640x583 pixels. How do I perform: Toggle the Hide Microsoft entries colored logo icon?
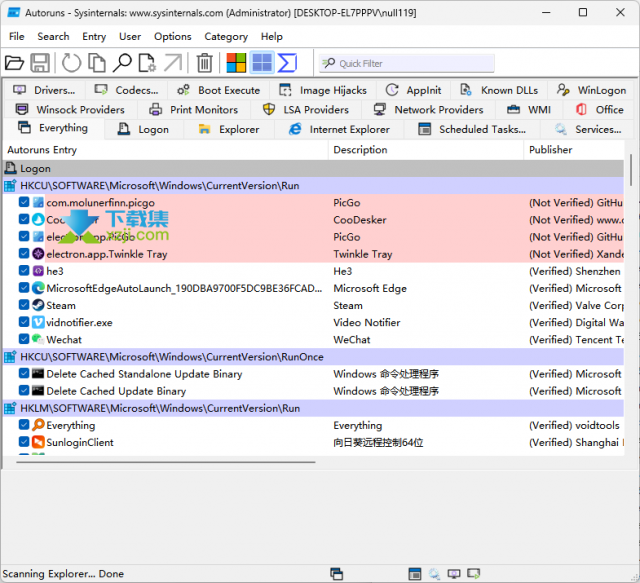[236, 63]
